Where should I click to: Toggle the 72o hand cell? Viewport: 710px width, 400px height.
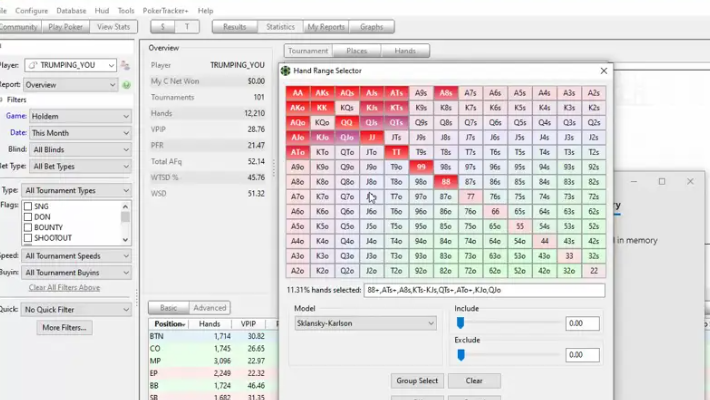tap(470, 271)
